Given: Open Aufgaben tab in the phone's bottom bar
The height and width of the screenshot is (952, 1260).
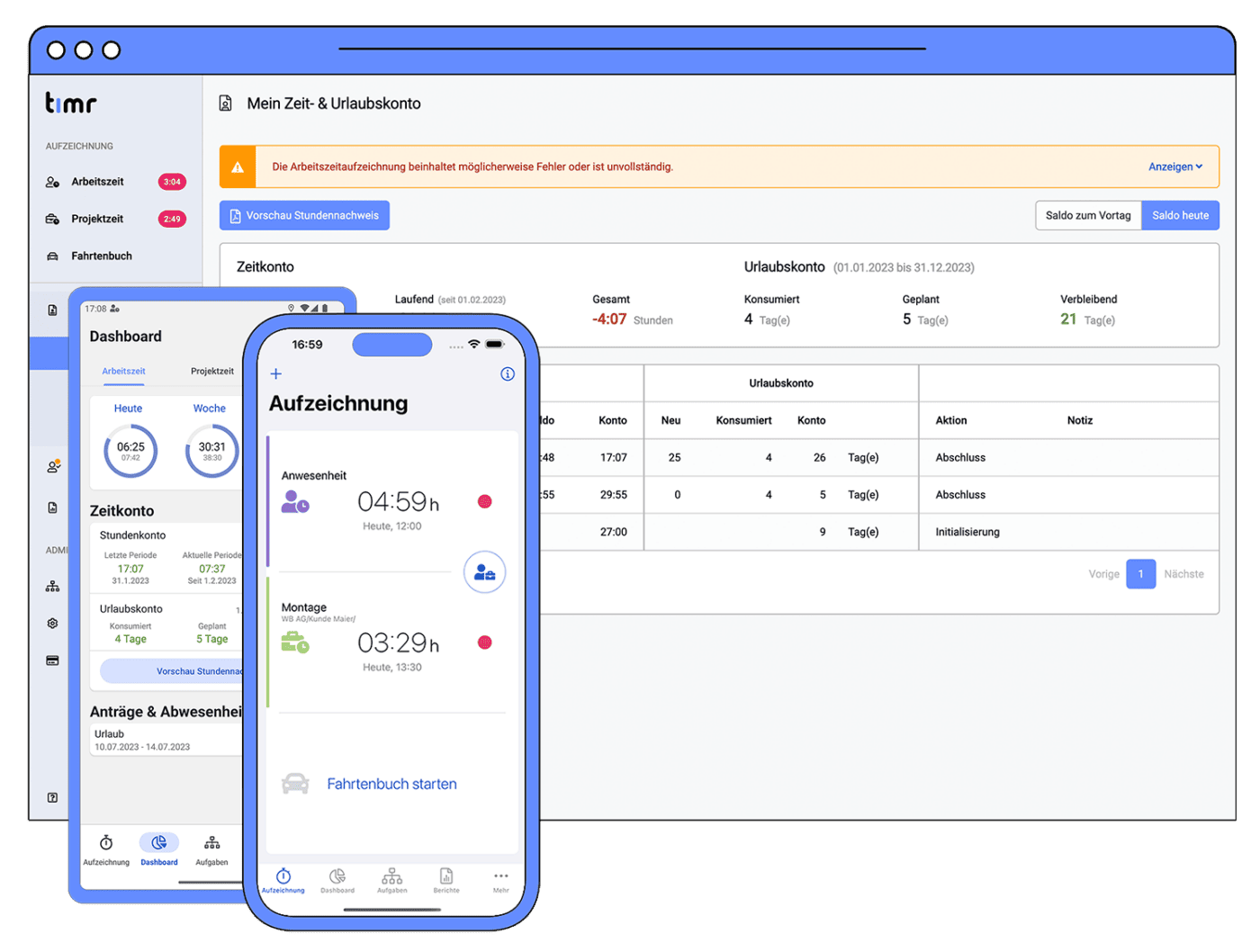Looking at the screenshot, I should pyautogui.click(x=391, y=881).
